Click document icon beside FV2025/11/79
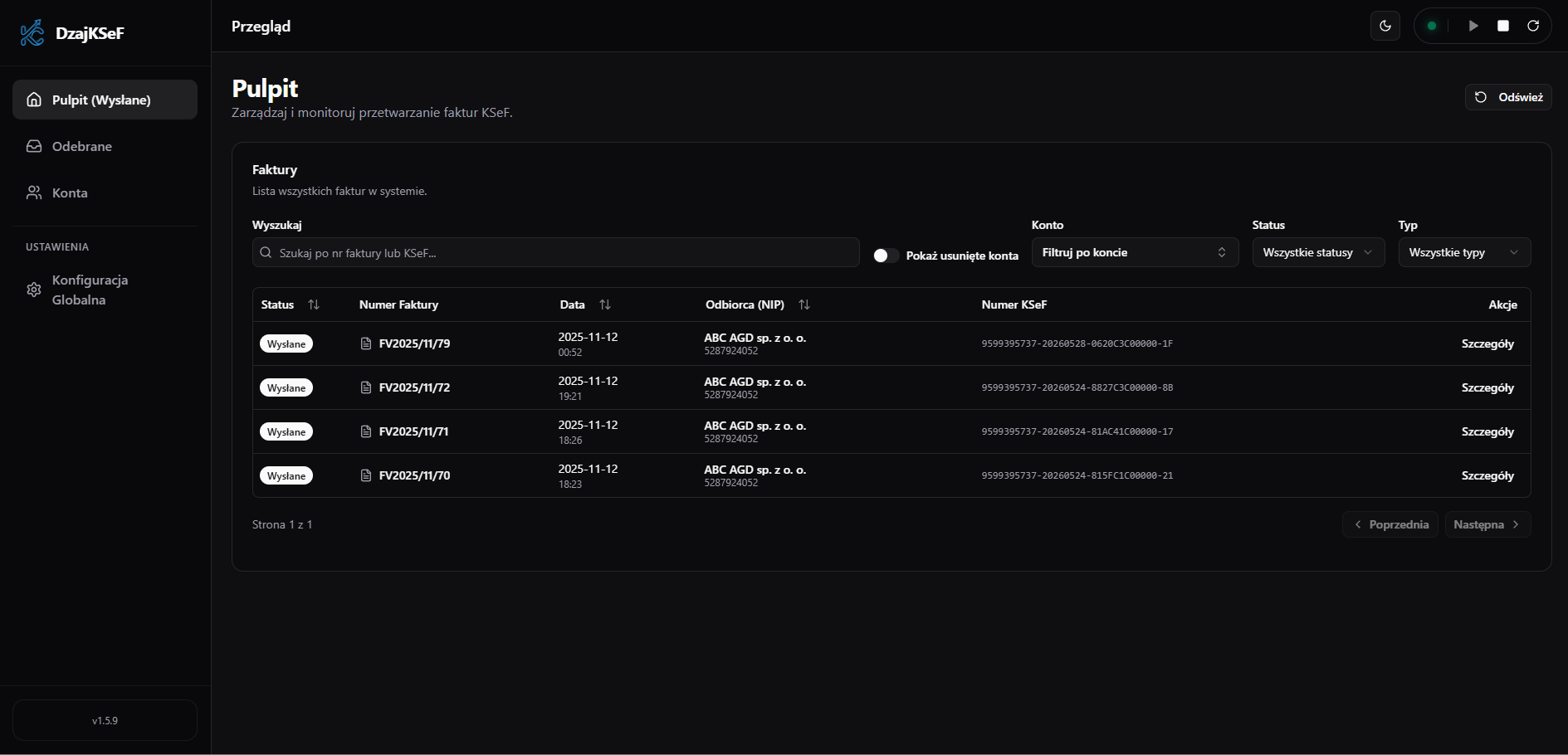1568x755 pixels. coord(366,343)
